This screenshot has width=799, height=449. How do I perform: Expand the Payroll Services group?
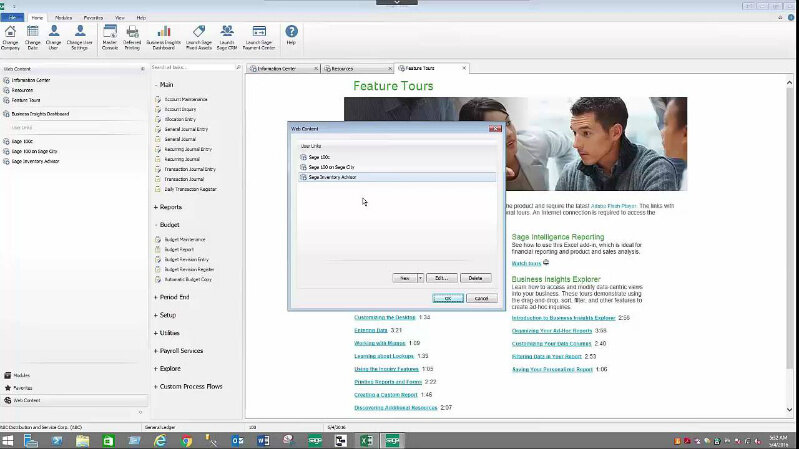[181, 351]
